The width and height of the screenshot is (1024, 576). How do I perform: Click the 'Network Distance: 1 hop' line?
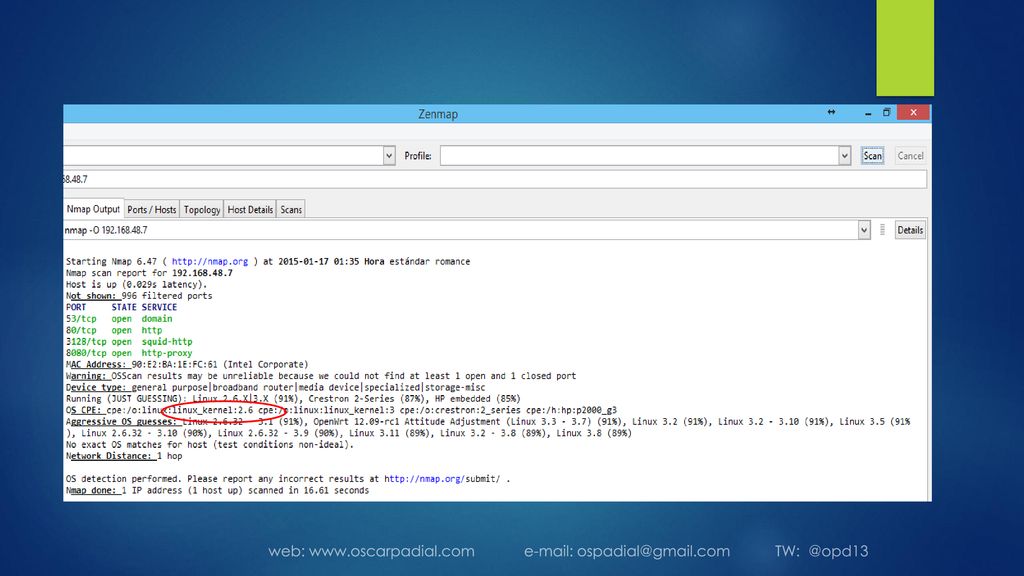pyautogui.click(x=123, y=456)
